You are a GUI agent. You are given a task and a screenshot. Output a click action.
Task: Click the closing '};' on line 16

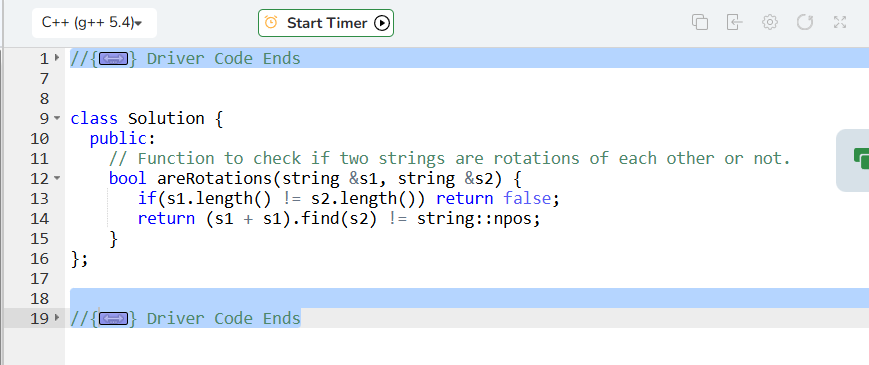80,258
